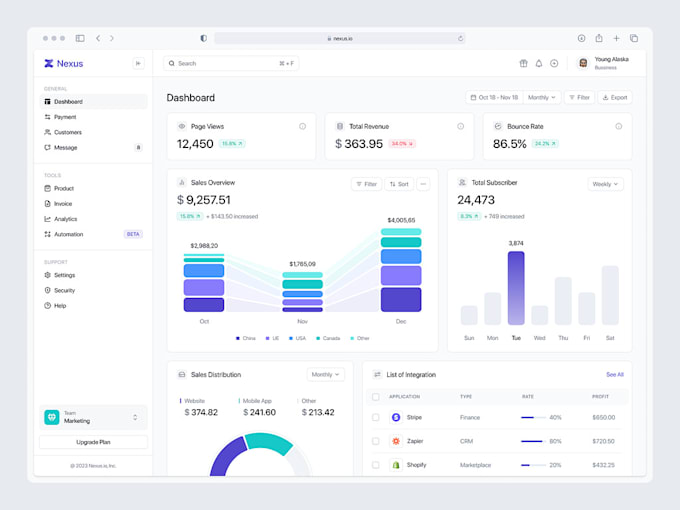Check the Stripe row checkbox
The width and height of the screenshot is (680, 510).
point(376,417)
